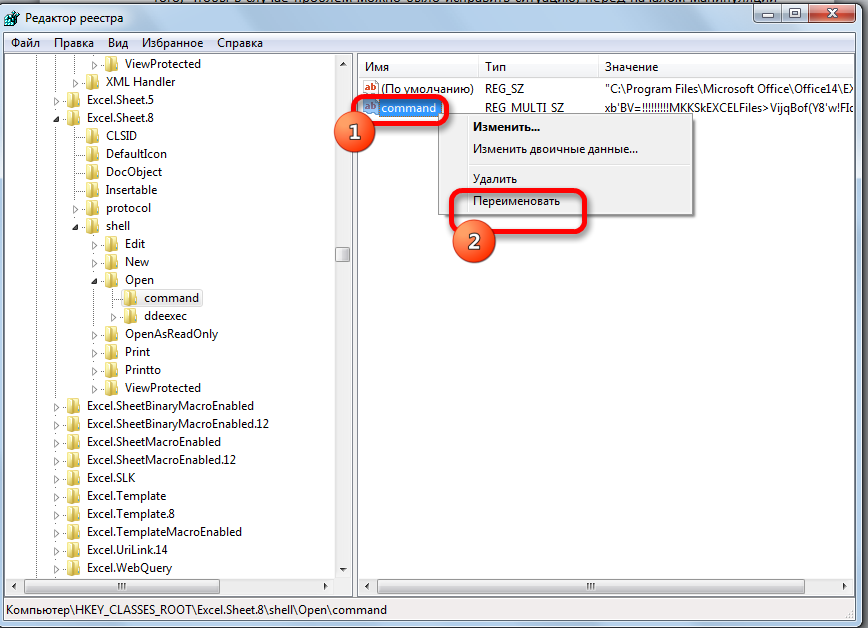Screen dimensions: 868x628
Task: Click the folder icon next to OpenAsReadOnly
Action: (x=111, y=334)
